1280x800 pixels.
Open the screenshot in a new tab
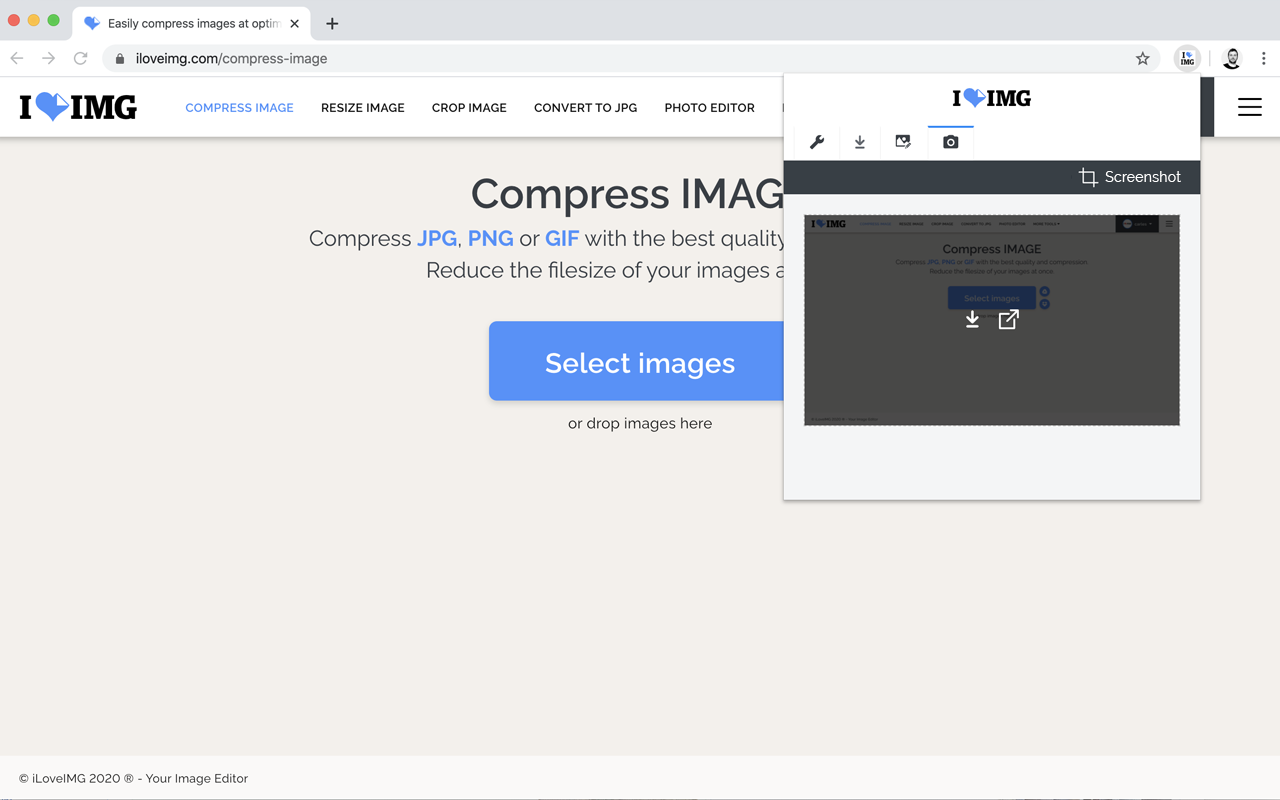(1008, 319)
